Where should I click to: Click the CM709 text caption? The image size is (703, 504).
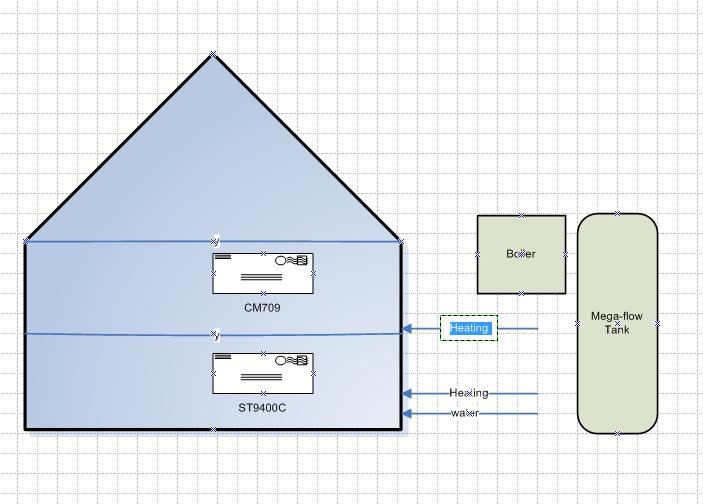pyautogui.click(x=262, y=308)
